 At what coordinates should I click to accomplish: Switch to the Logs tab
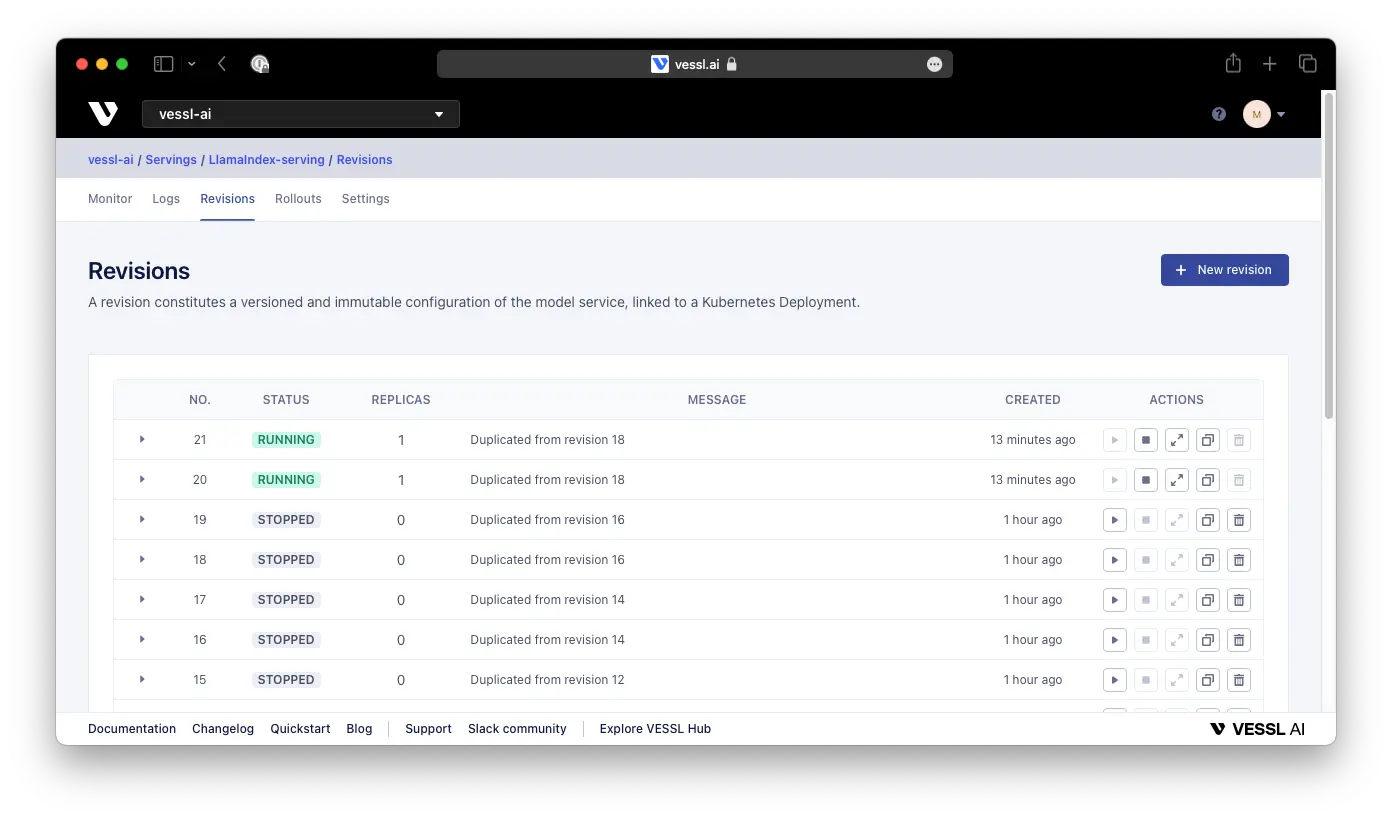coord(166,199)
